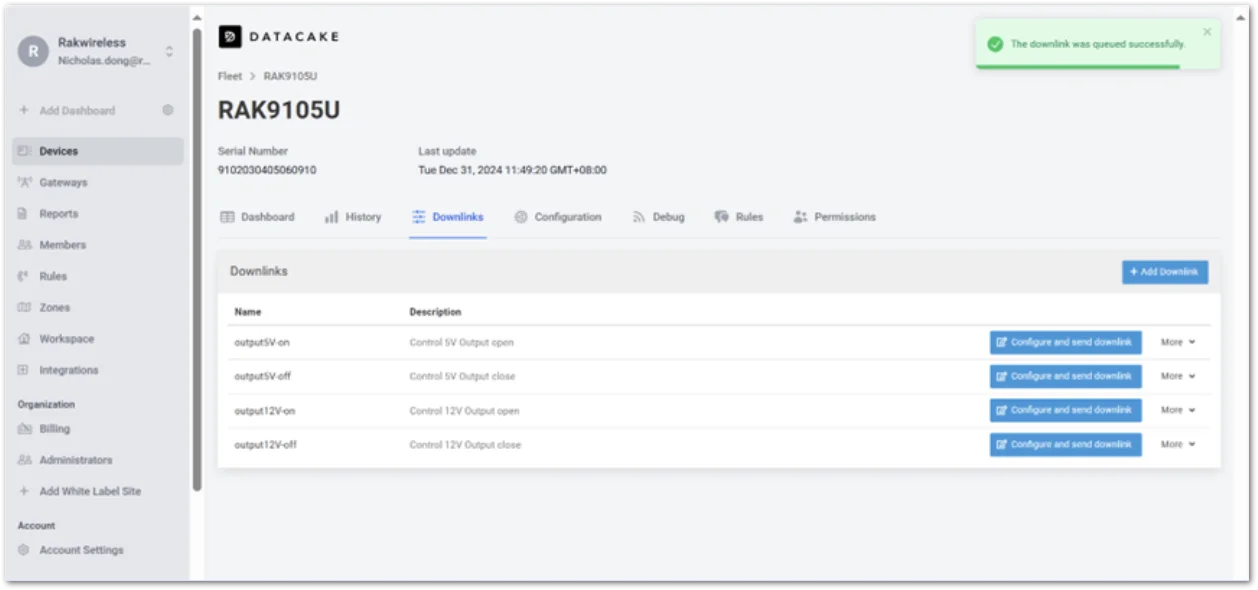Open Integrations in the sidebar
Image resolution: width=1258 pixels, height=590 pixels.
(69, 370)
